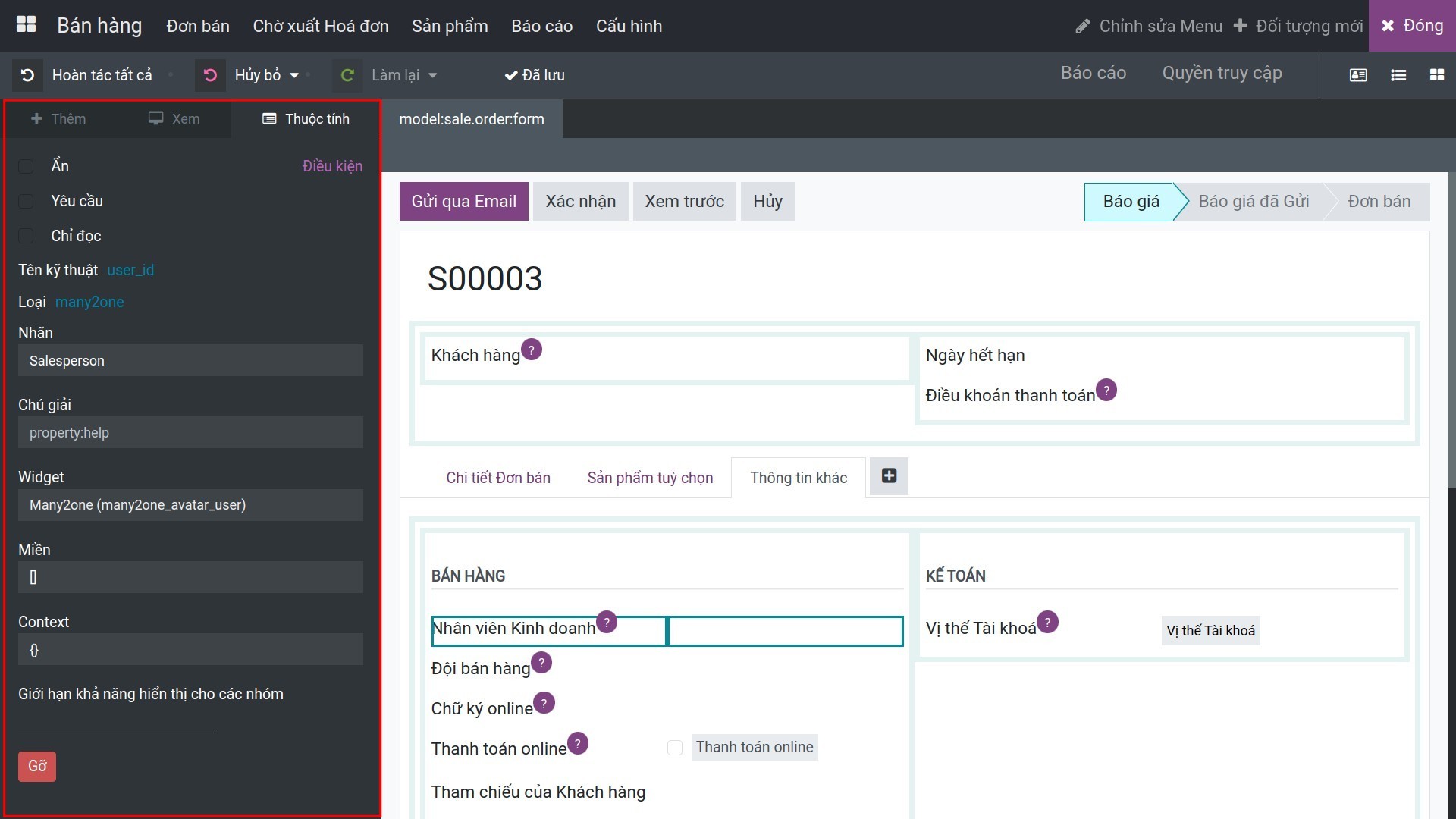This screenshot has height=819, width=1456.
Task: Click the Đóng button
Action: click(1412, 26)
